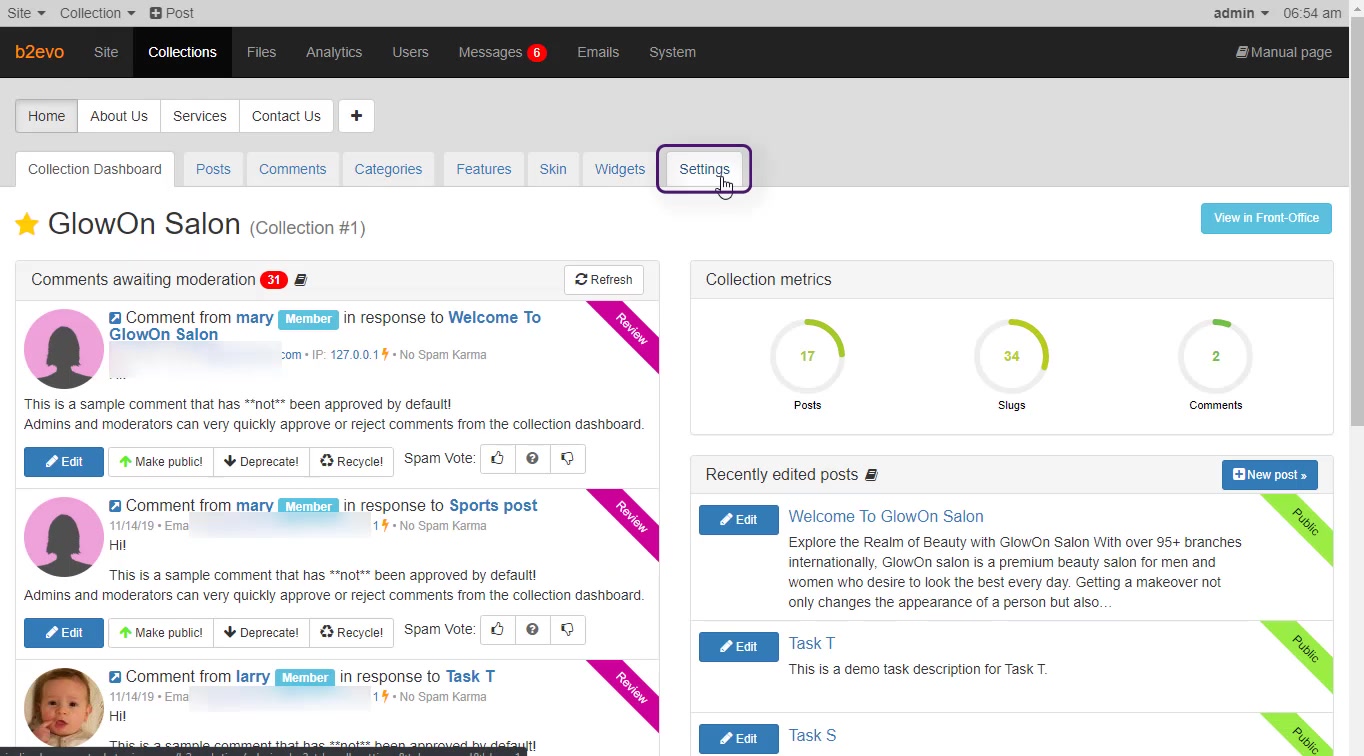Click the plus icon to add a collection
1364x756 pixels.
click(x=356, y=116)
